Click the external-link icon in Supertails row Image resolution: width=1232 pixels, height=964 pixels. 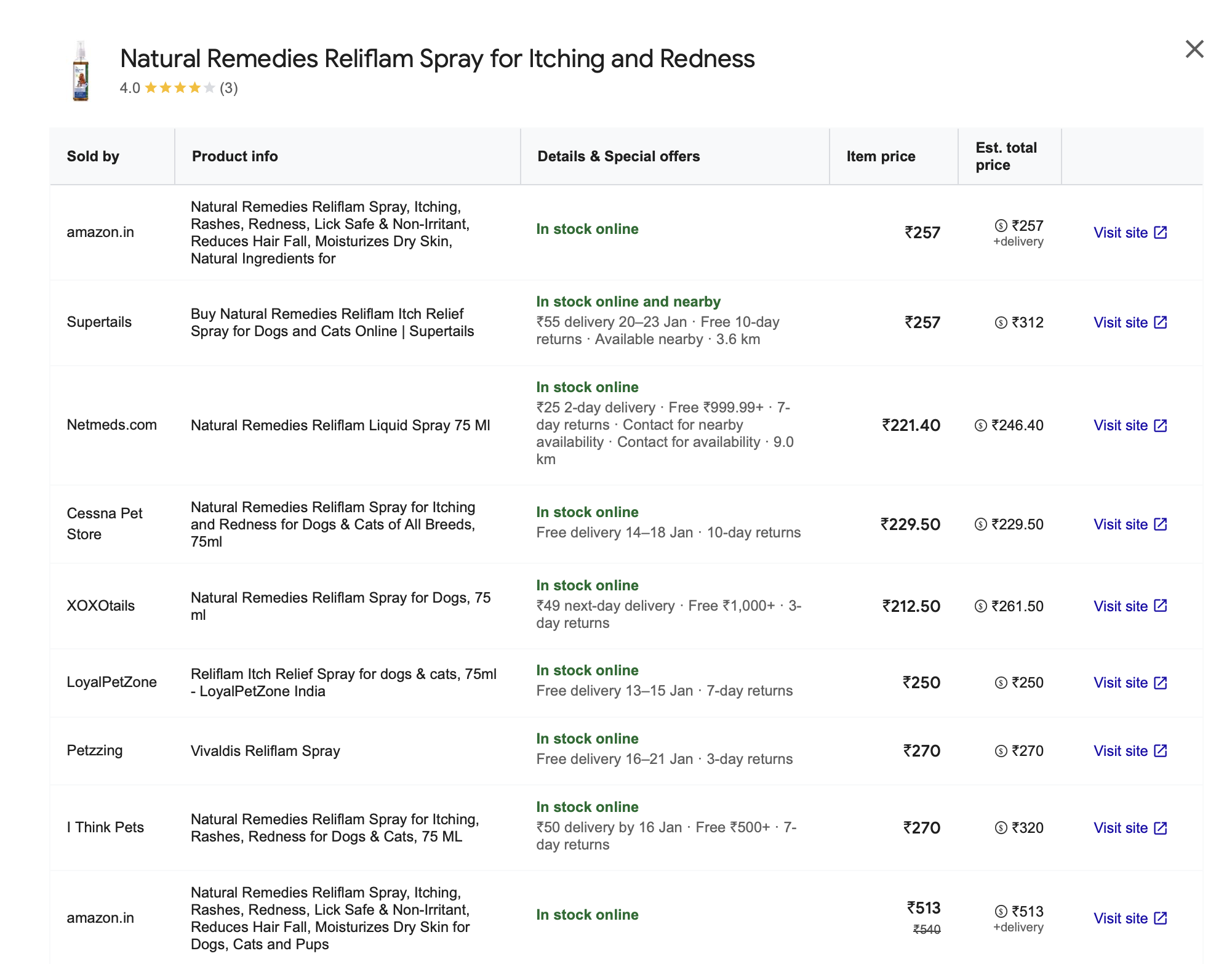pyautogui.click(x=1160, y=323)
